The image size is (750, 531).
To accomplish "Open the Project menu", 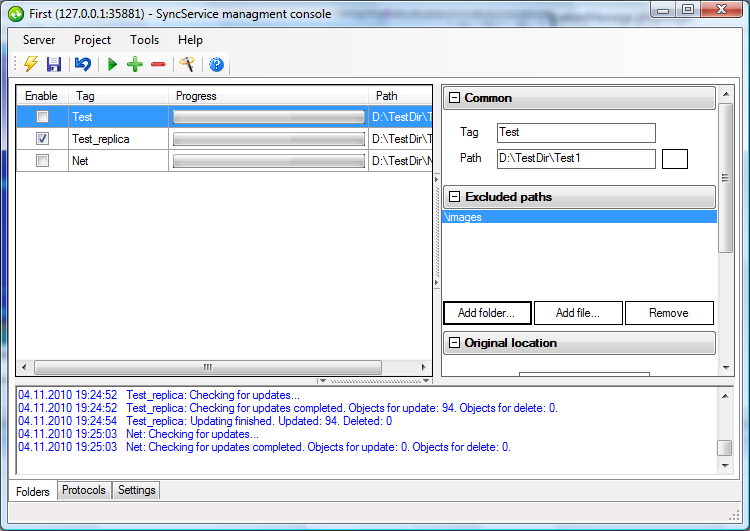I will pos(92,40).
